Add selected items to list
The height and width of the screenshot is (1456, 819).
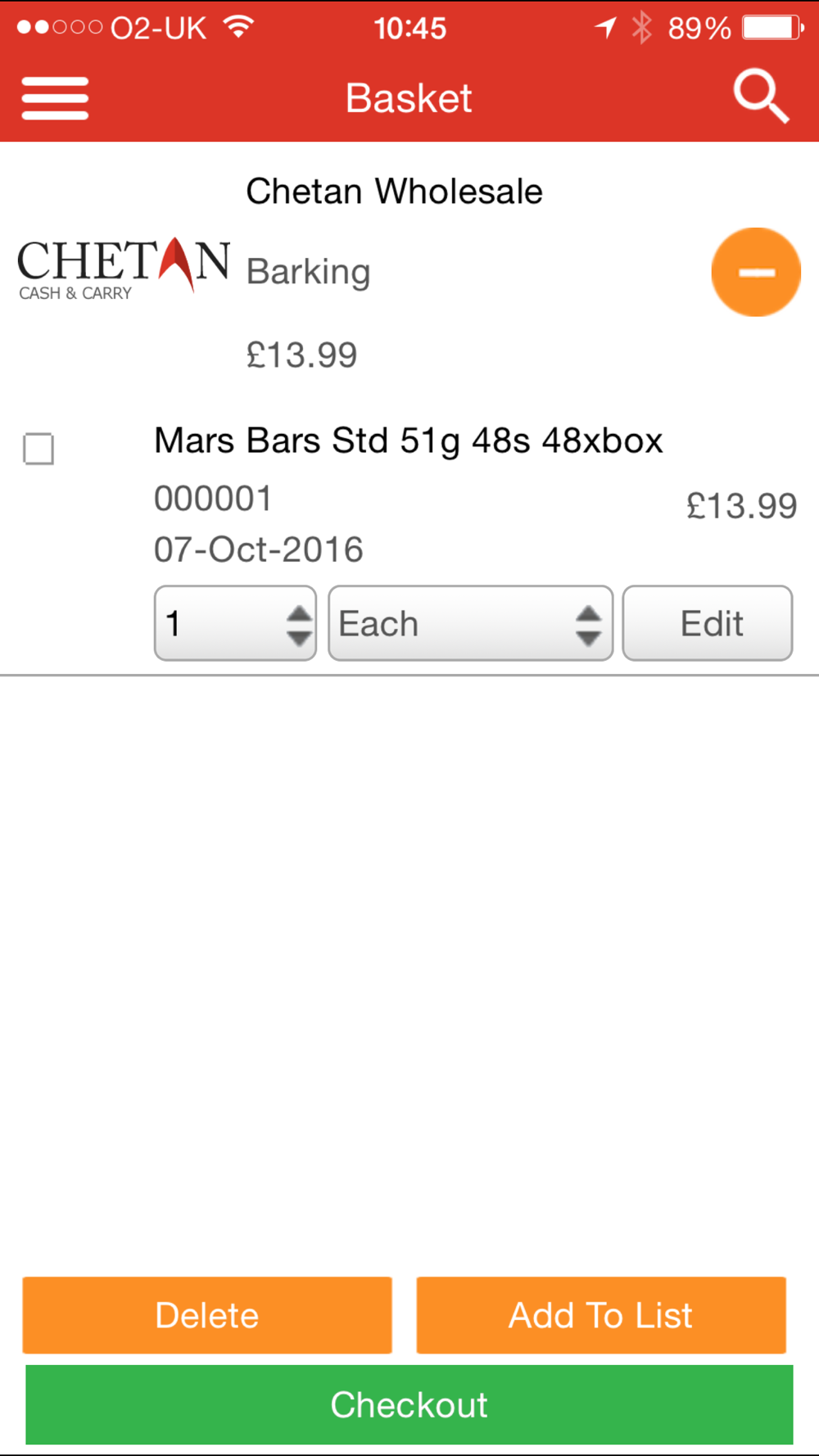601,1315
